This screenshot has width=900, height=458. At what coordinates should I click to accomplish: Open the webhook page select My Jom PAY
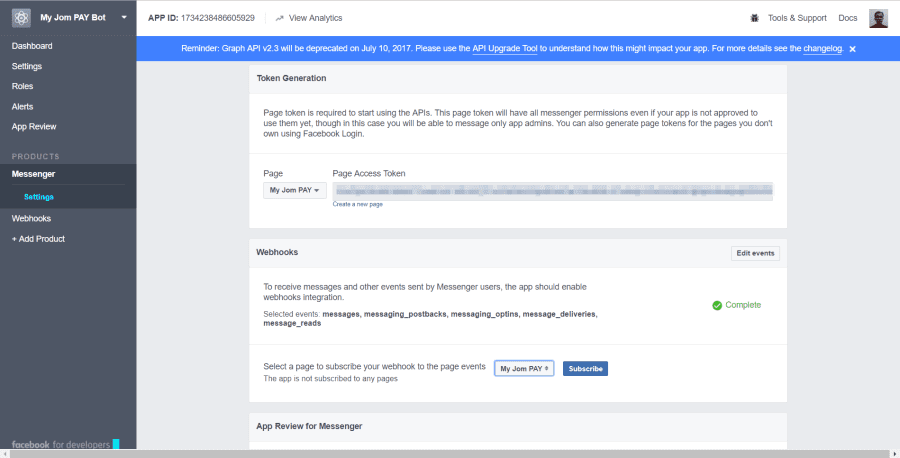[x=524, y=368]
